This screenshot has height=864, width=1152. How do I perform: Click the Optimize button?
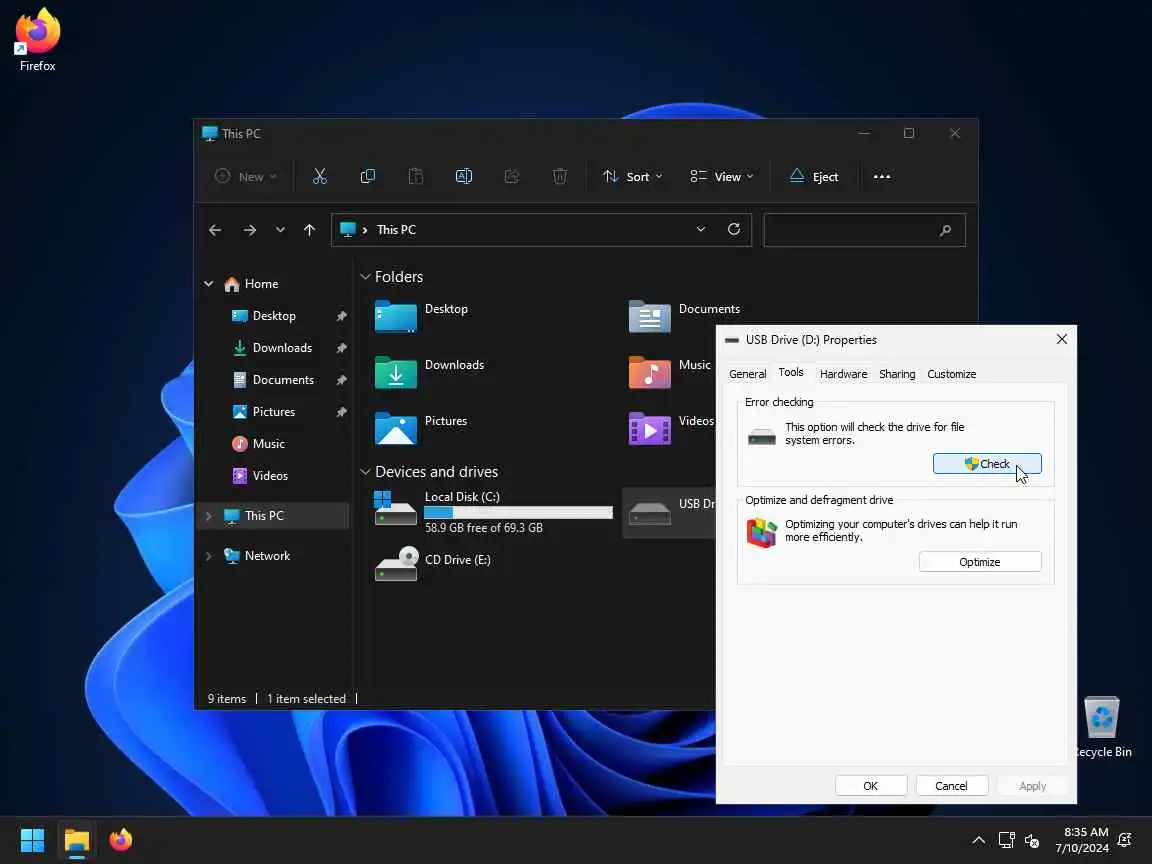[979, 562]
